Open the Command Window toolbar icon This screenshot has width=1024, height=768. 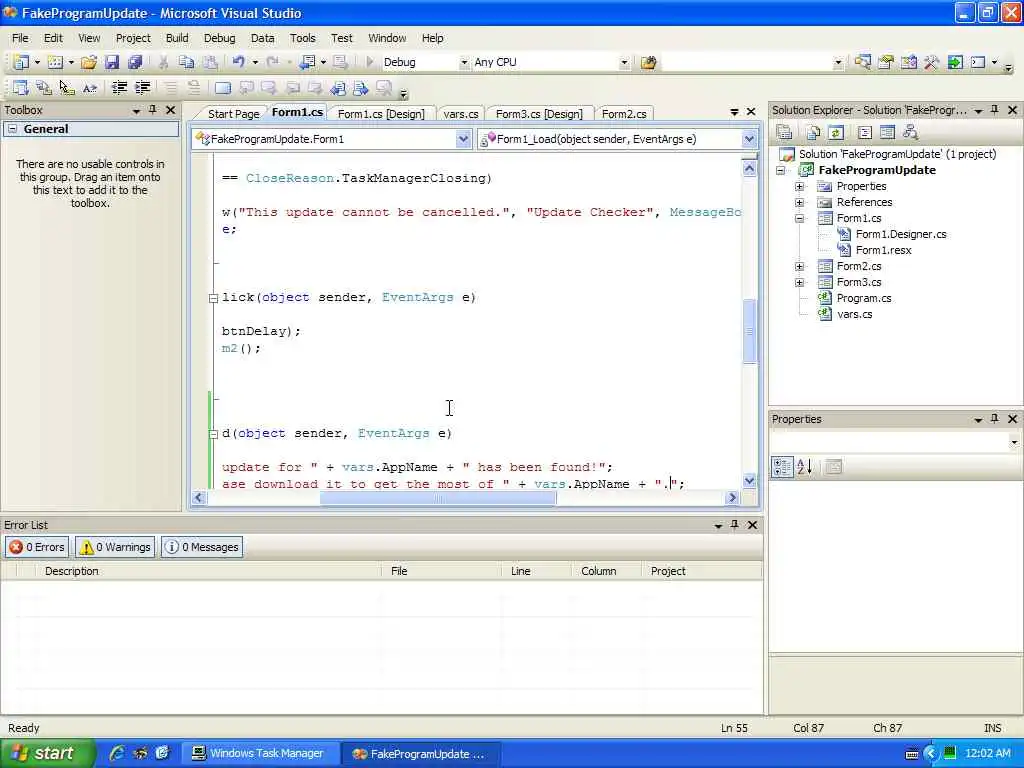(x=978, y=62)
